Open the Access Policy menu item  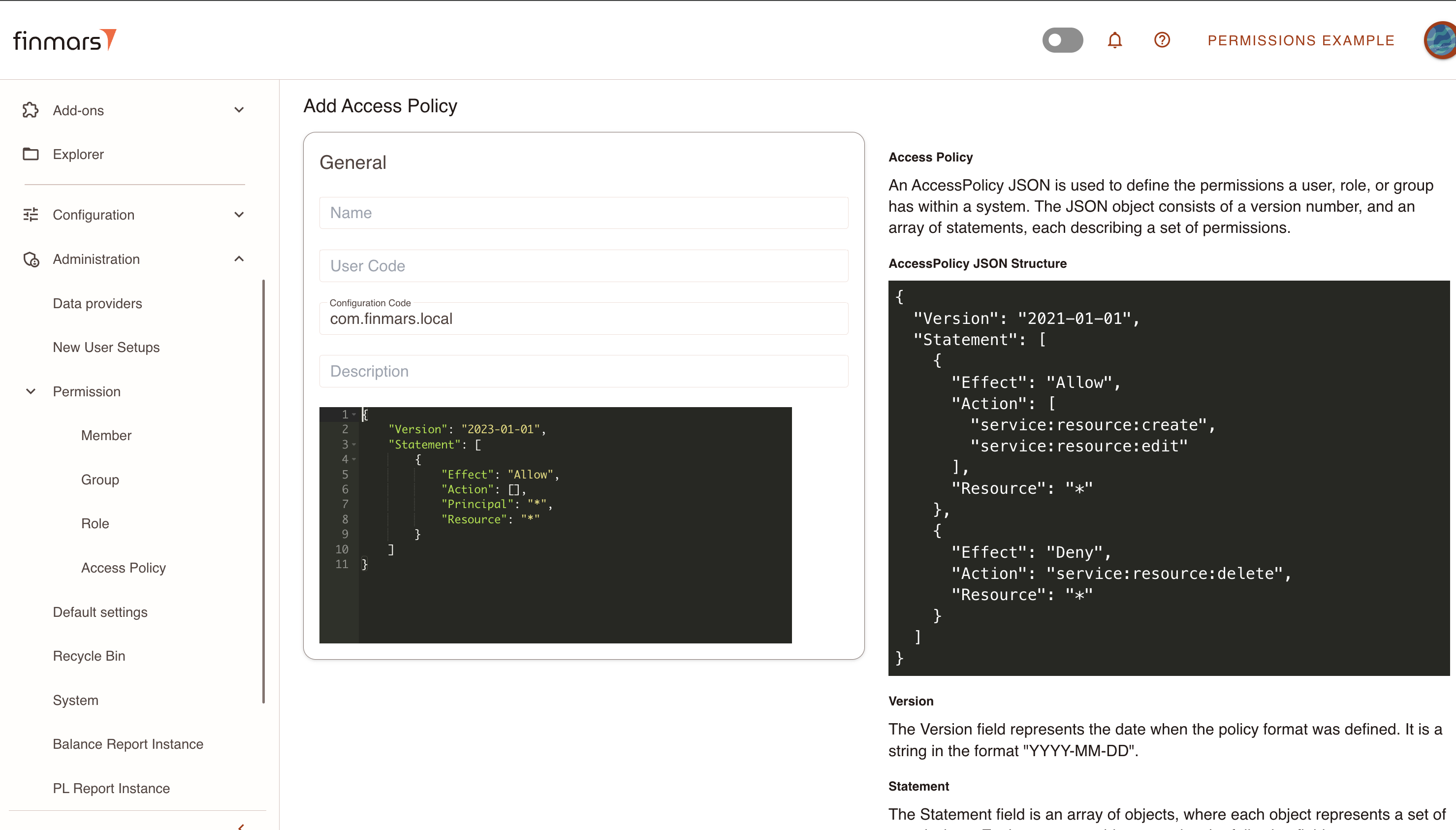(x=124, y=568)
